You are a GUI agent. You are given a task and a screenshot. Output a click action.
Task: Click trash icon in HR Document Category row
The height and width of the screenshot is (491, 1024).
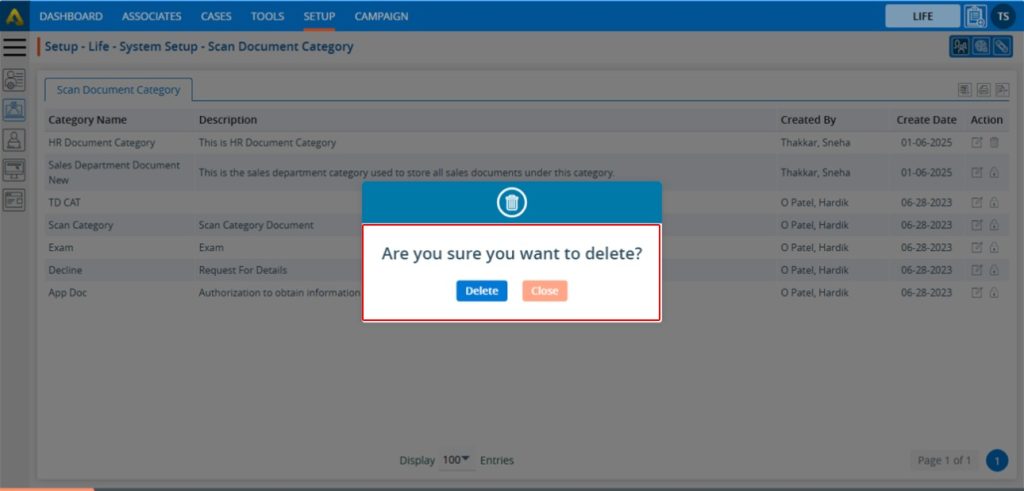[994, 143]
